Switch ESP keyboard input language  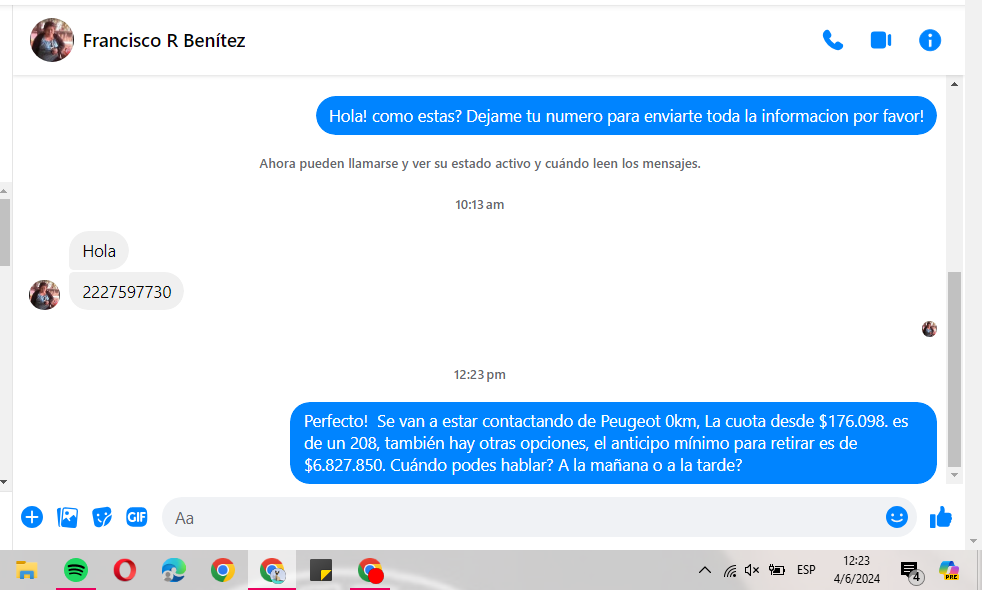pyautogui.click(x=806, y=570)
